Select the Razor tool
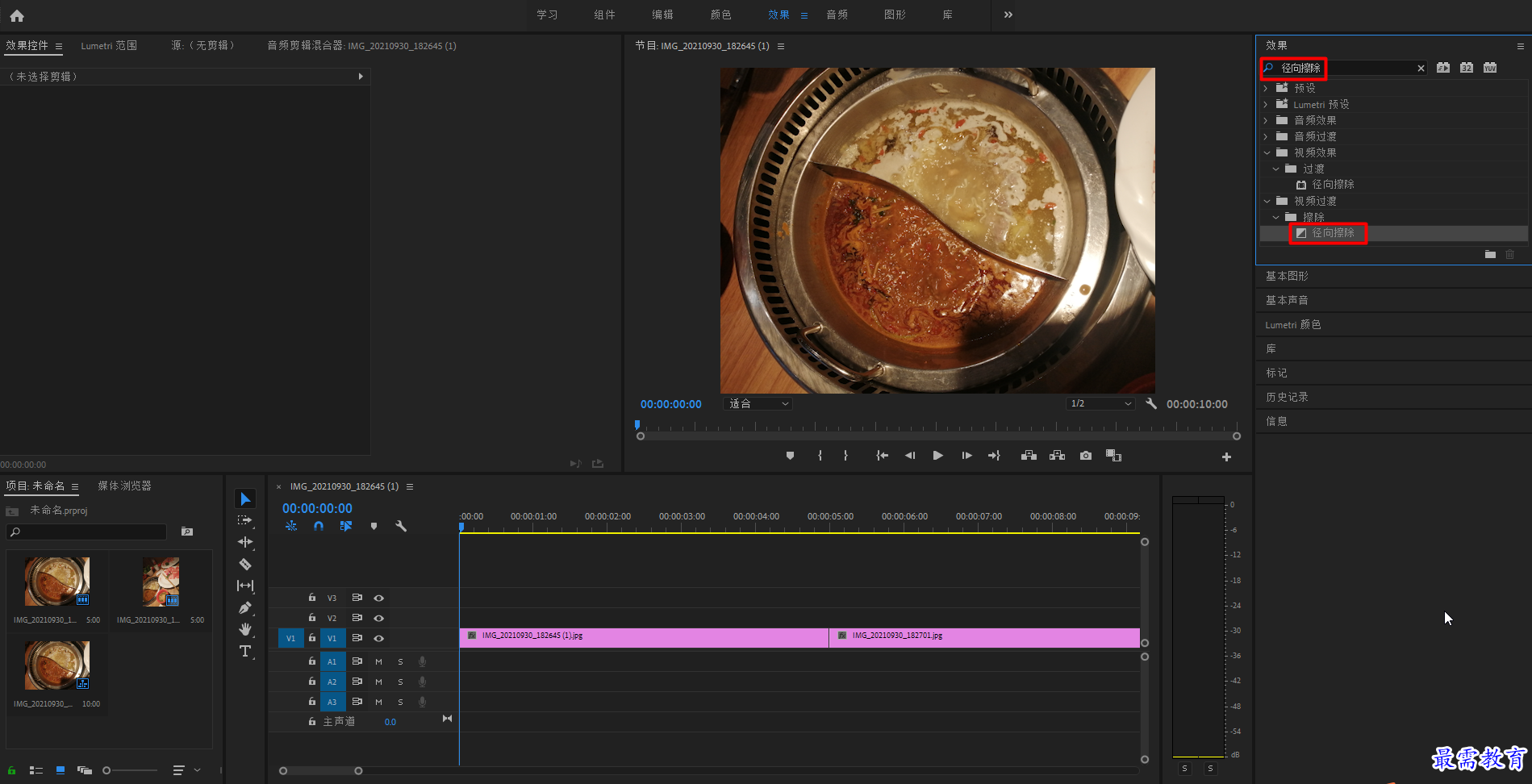1532x784 pixels. (245, 564)
